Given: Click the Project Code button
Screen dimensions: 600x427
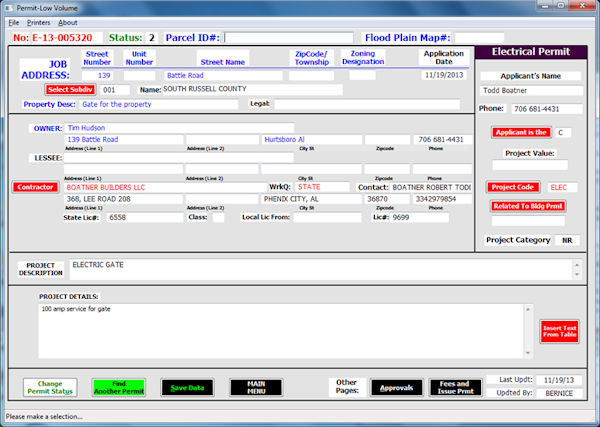Looking at the screenshot, I should [x=513, y=187].
